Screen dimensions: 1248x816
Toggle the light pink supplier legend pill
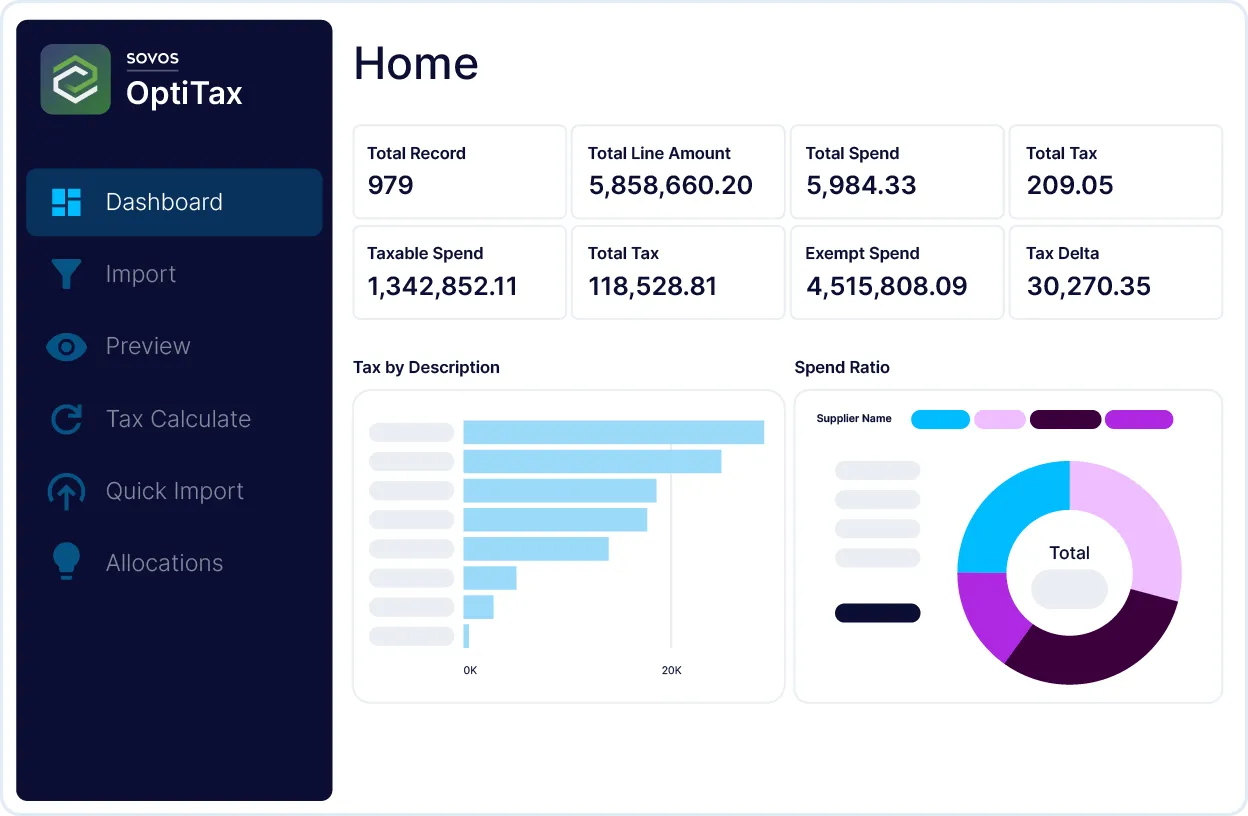999,419
